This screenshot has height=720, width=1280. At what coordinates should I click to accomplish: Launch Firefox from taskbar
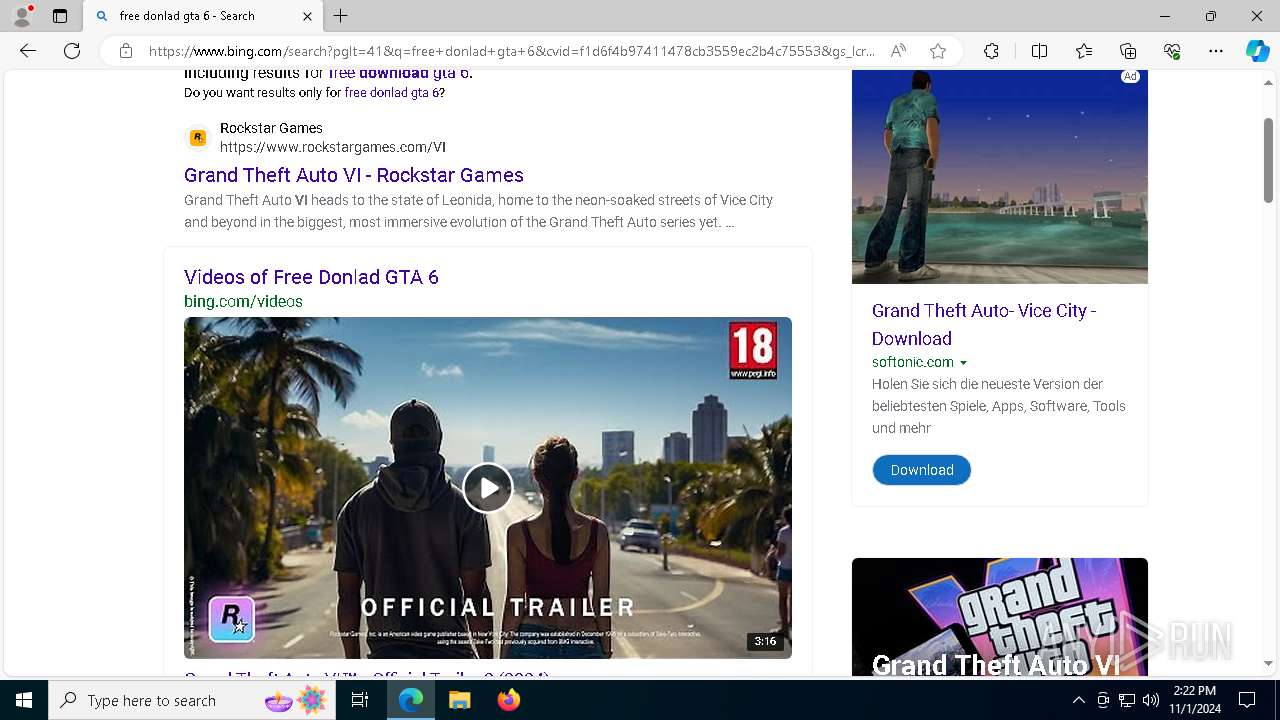tap(509, 700)
